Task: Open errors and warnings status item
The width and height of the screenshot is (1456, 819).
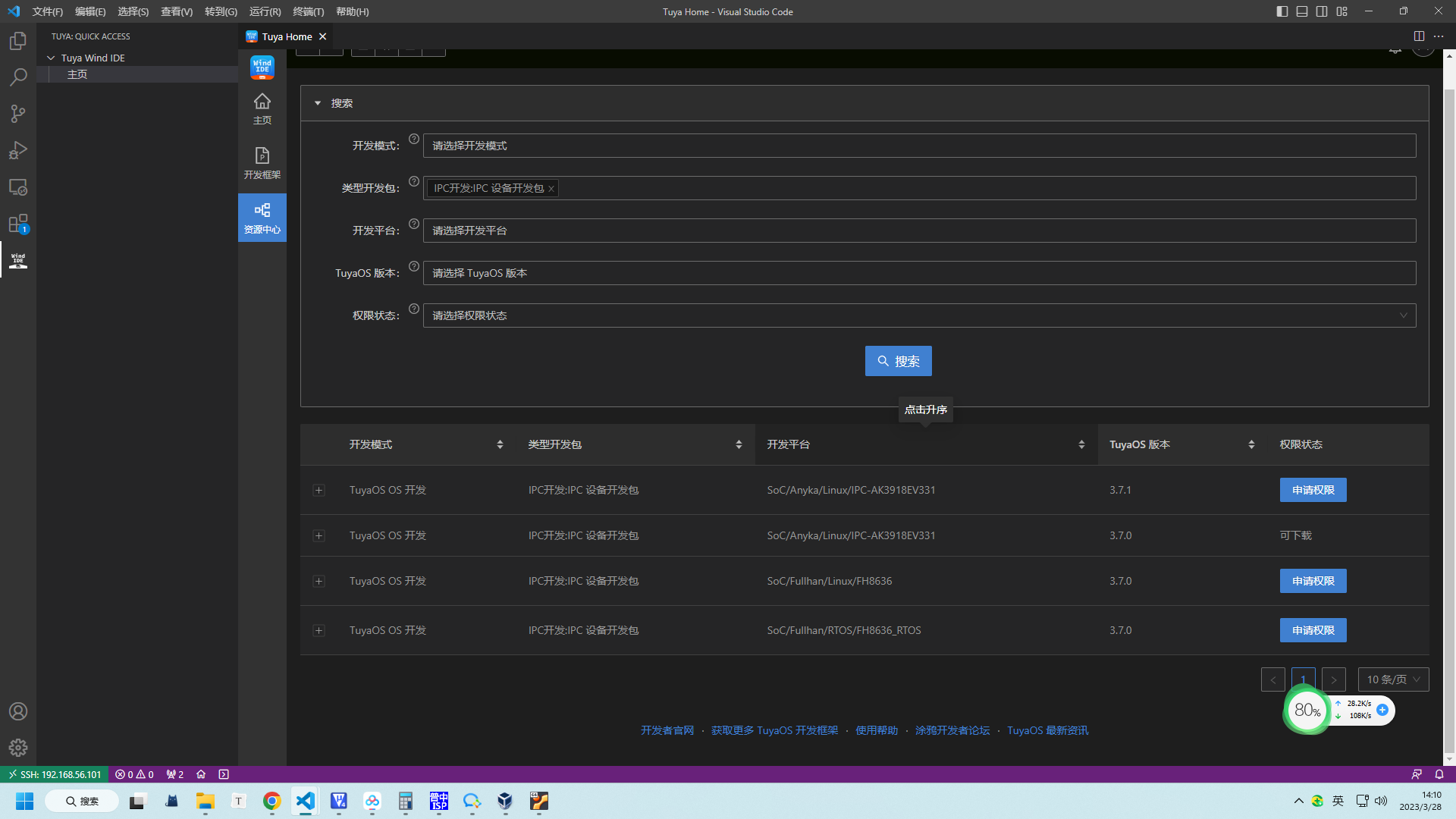Action: click(134, 774)
